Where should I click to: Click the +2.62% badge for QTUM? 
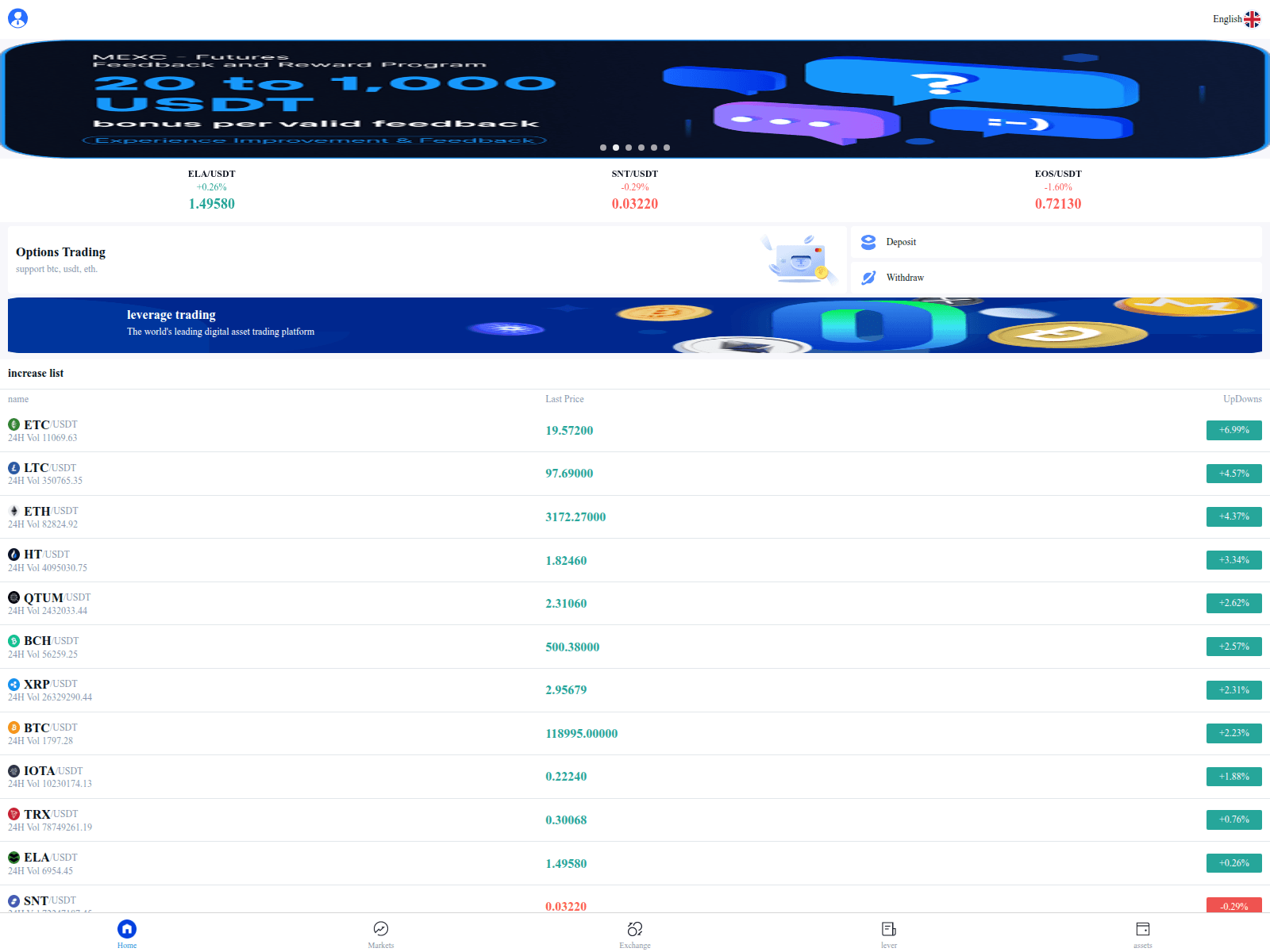tap(1234, 603)
